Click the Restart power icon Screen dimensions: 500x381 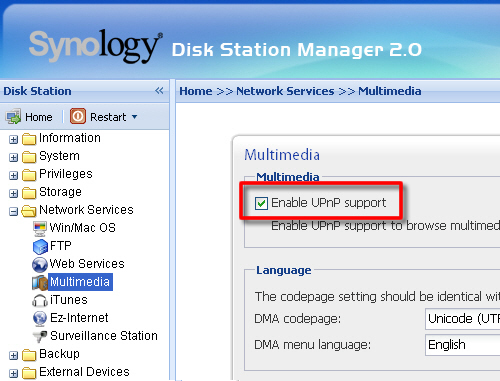click(x=78, y=116)
